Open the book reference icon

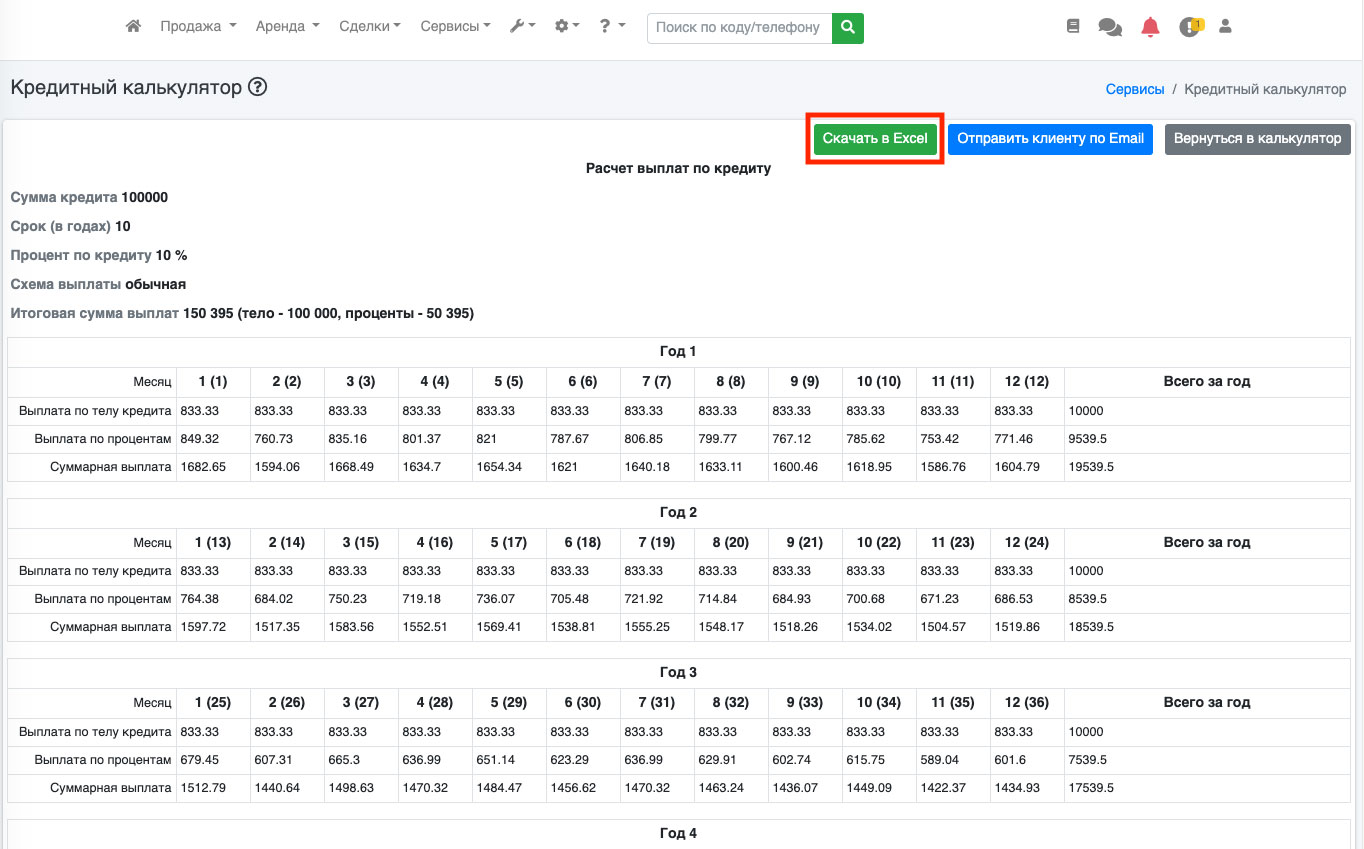tap(1073, 27)
